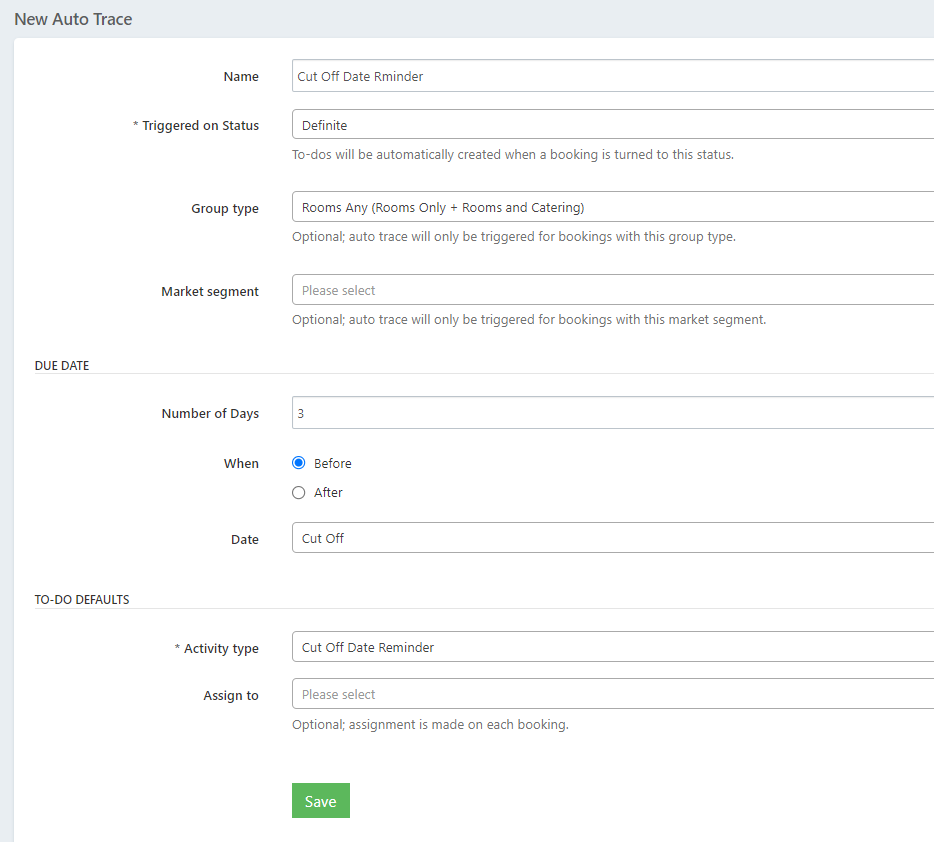Click the Number of Days label

click(x=210, y=414)
